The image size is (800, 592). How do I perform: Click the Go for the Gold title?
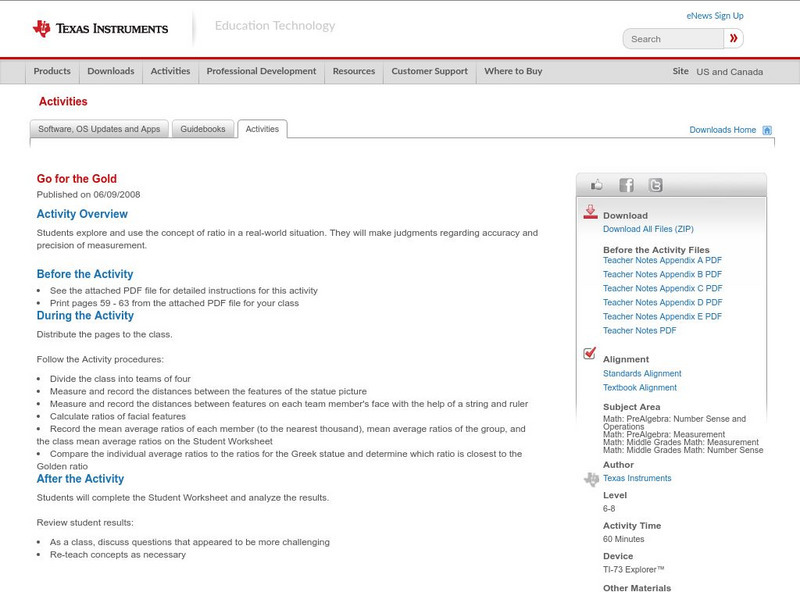(x=77, y=179)
